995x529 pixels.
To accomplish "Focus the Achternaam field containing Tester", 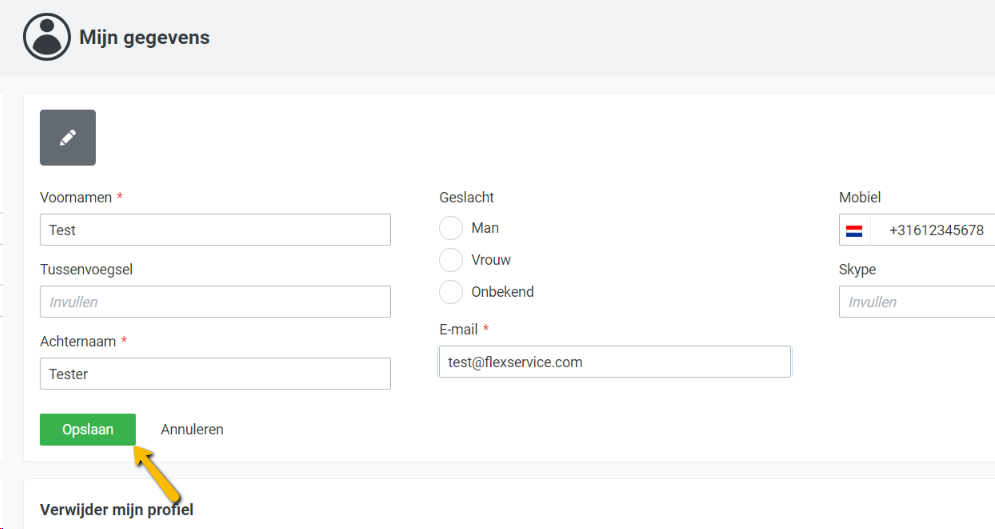I will [215, 374].
